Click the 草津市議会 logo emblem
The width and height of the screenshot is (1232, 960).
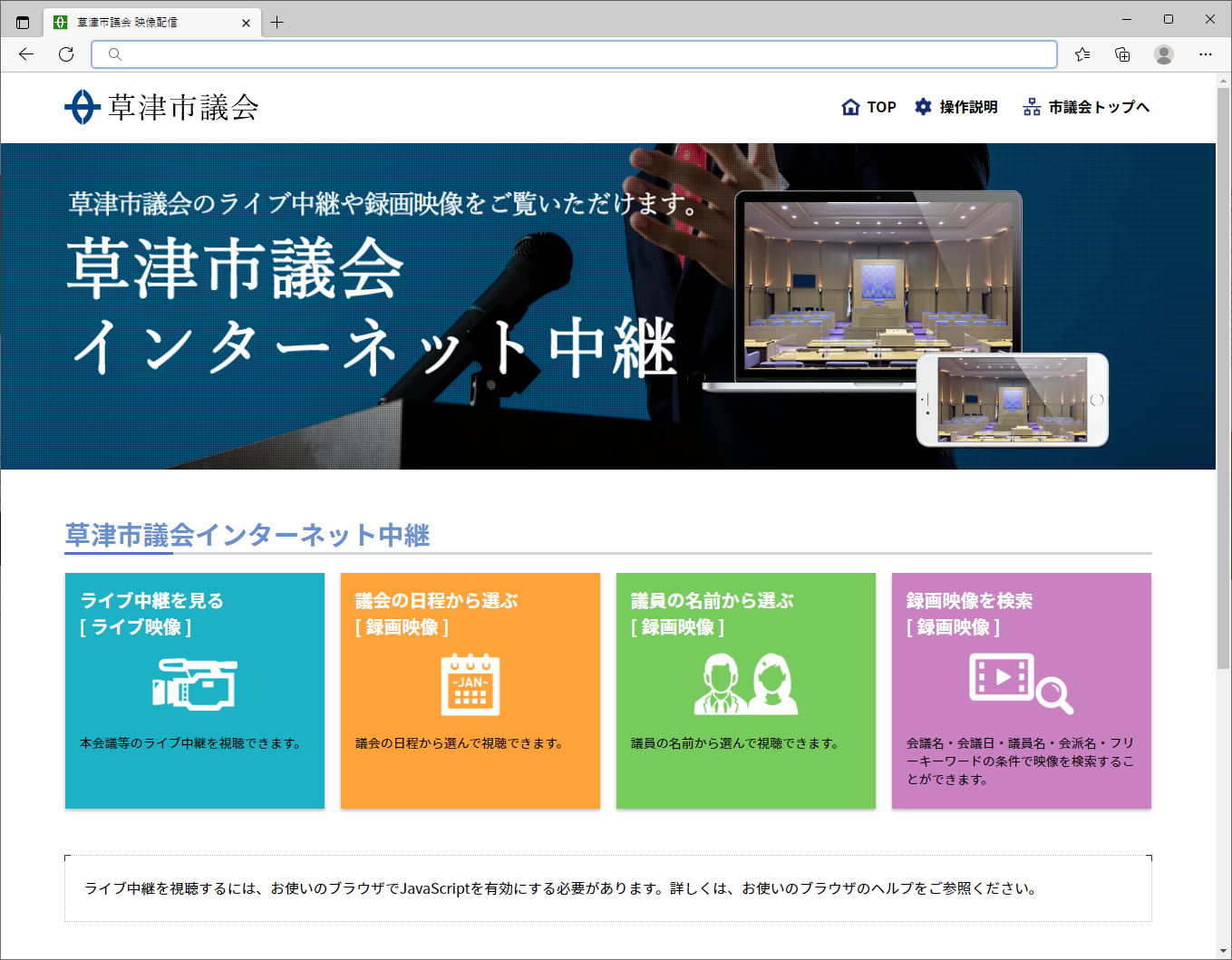click(82, 107)
